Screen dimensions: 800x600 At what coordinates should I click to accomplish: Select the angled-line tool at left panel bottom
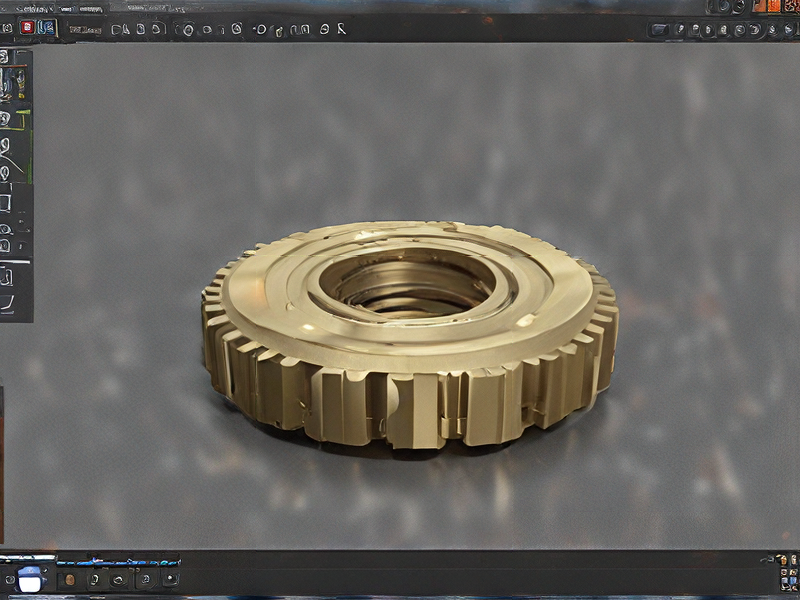7,304
